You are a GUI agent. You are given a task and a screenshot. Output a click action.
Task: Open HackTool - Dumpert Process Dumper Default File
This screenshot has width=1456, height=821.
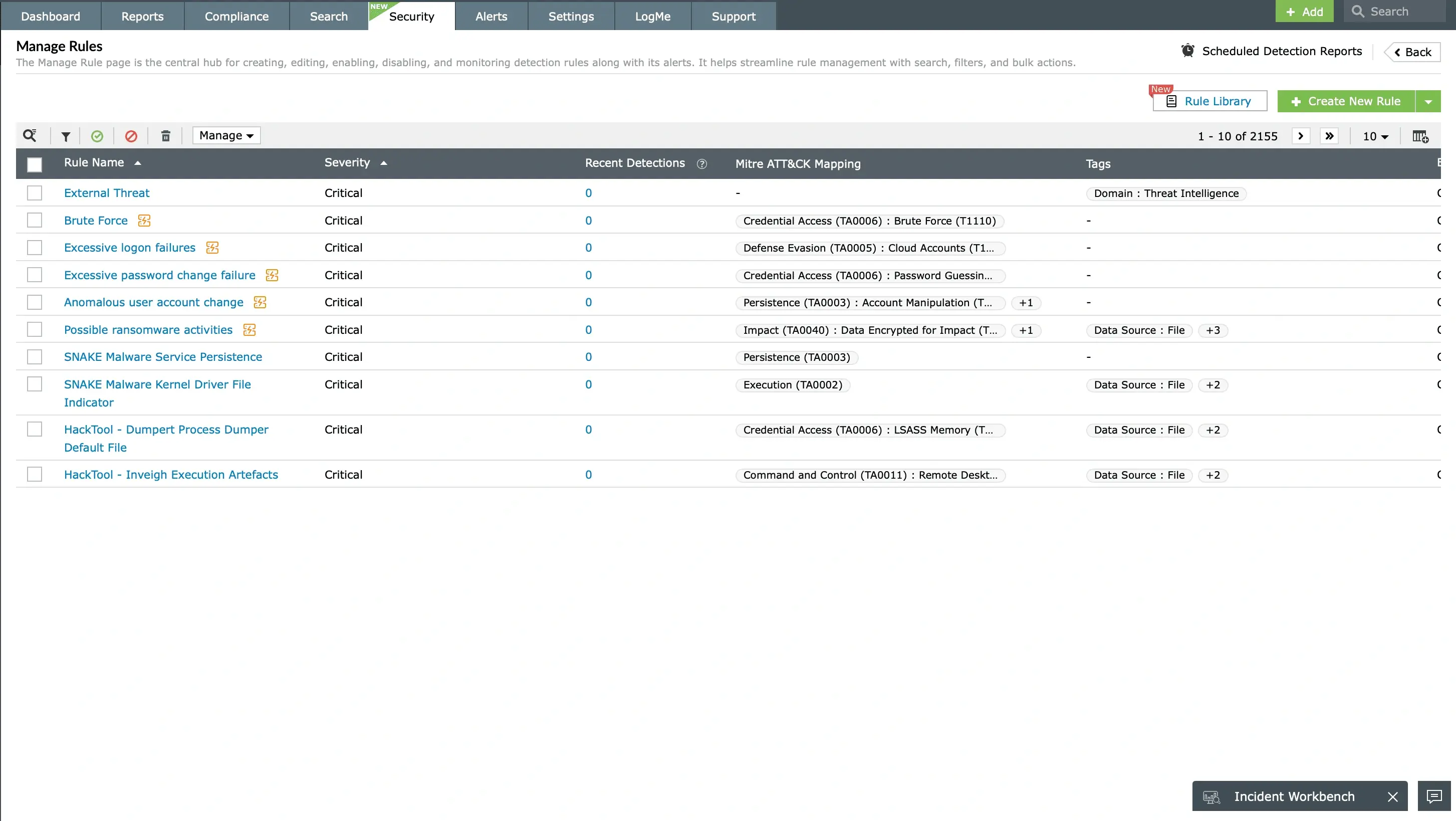coord(166,438)
